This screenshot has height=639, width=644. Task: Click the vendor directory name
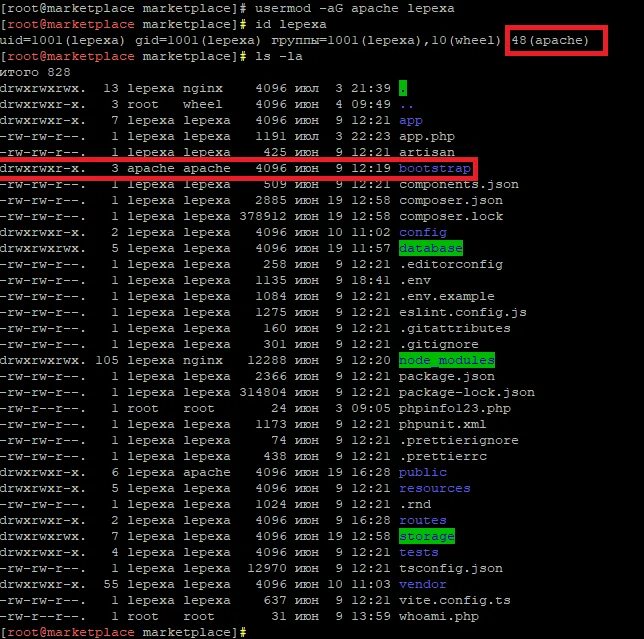[x=422, y=584]
